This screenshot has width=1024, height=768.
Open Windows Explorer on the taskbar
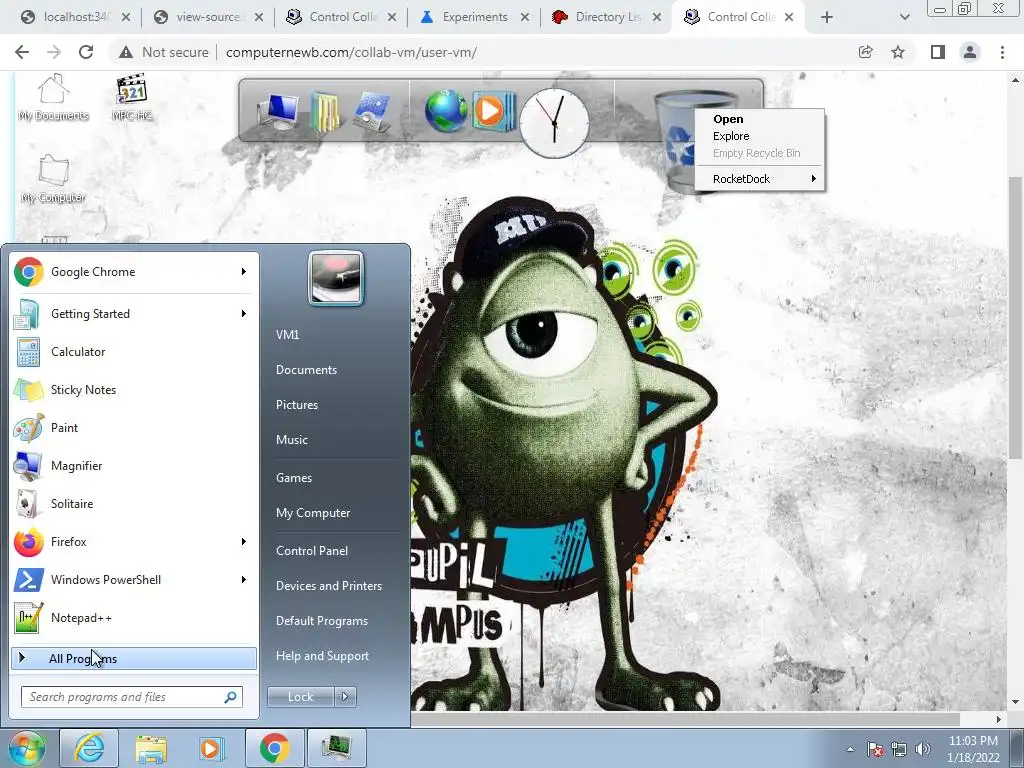[151, 748]
